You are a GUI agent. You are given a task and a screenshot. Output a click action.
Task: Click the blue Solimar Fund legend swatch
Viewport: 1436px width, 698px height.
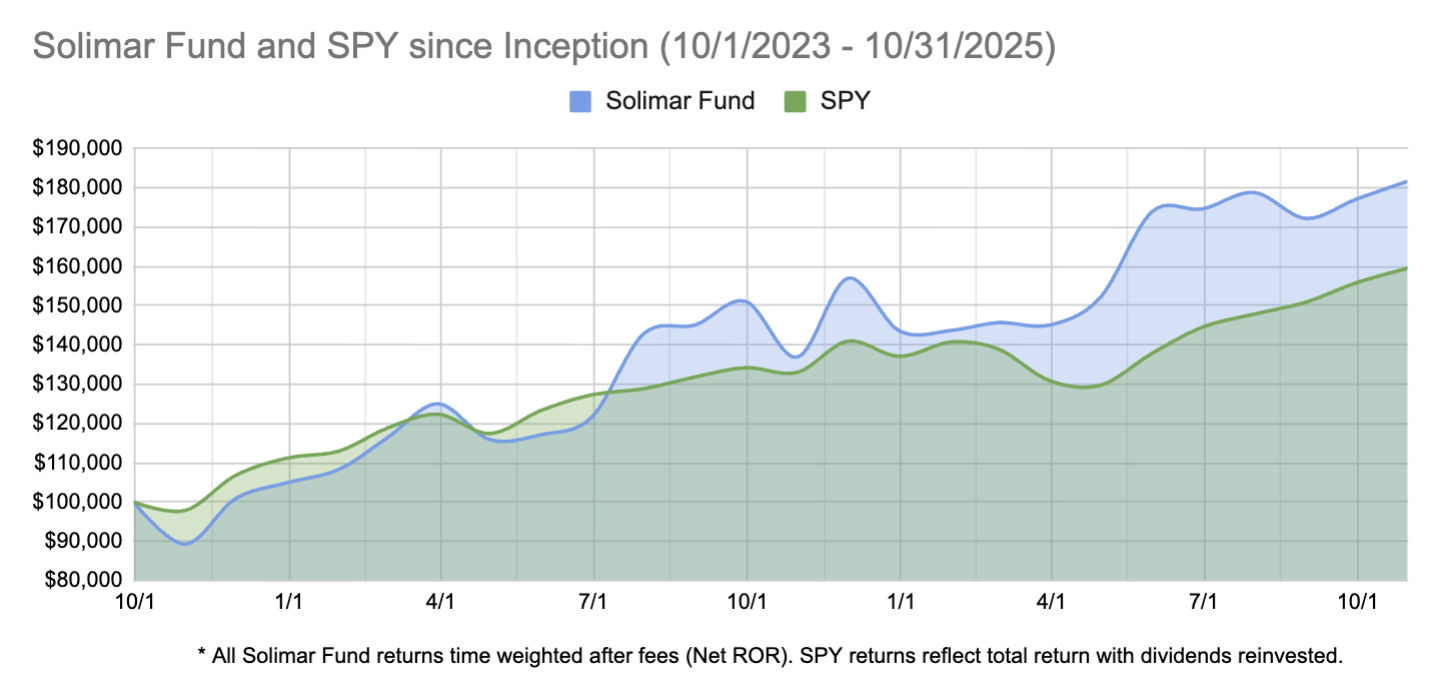tap(581, 101)
